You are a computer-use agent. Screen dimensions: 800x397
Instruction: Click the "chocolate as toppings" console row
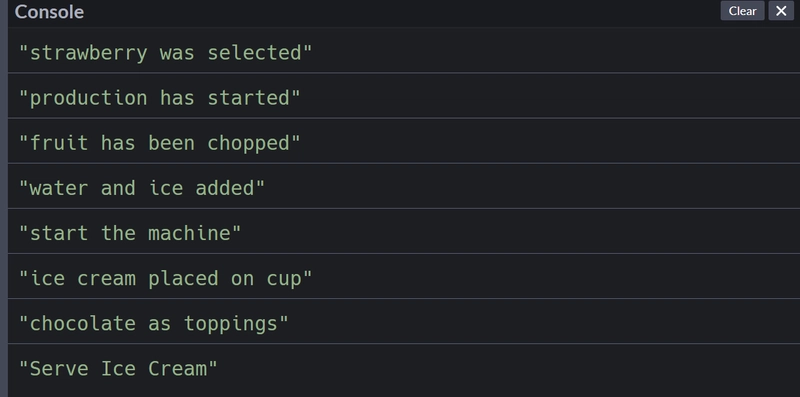pyautogui.click(x=404, y=323)
